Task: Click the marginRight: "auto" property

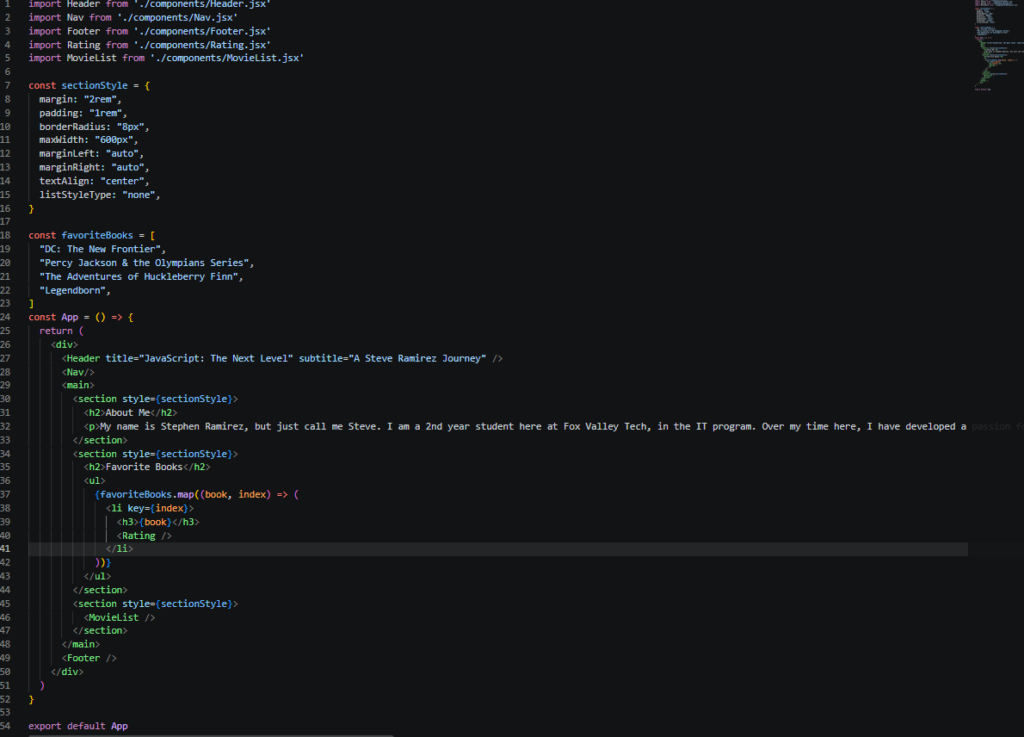Action: pyautogui.click(x=93, y=167)
